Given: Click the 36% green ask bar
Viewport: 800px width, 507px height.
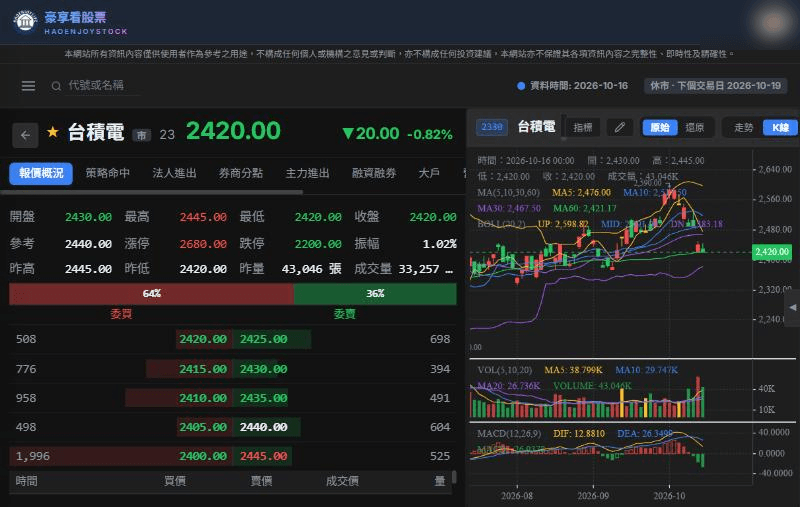Looking at the screenshot, I should [x=375, y=294].
